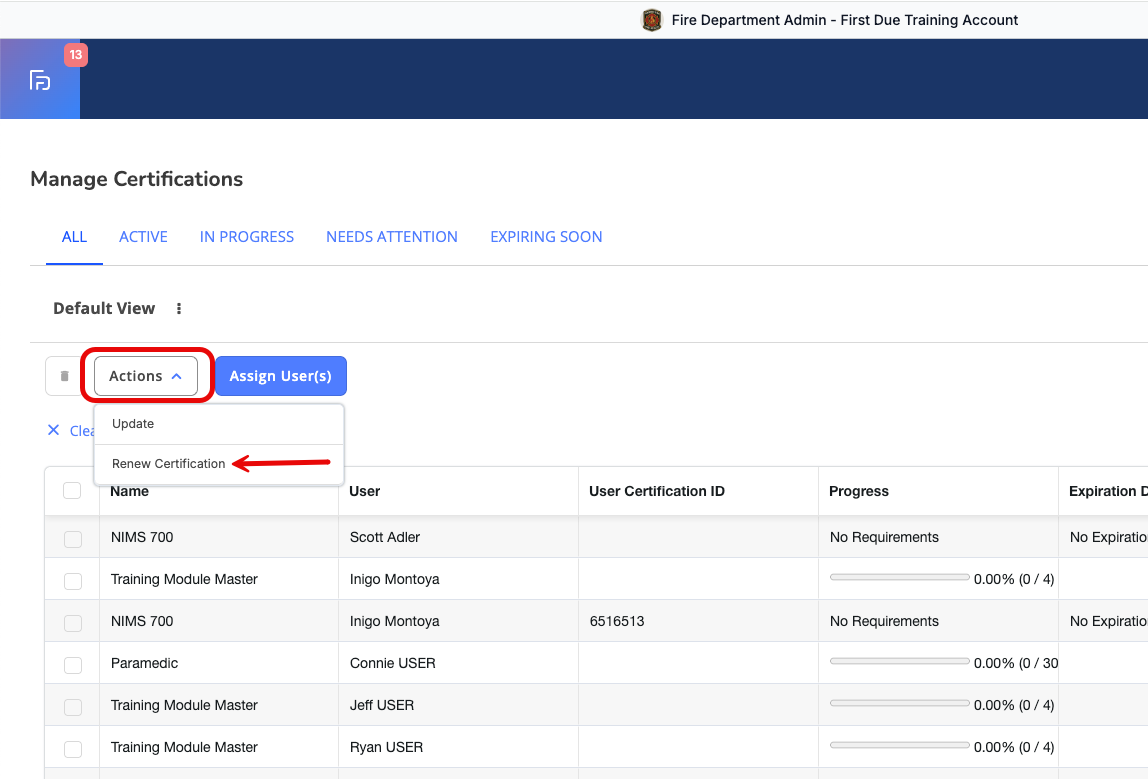Open the Expiring Soon tab

click(546, 237)
